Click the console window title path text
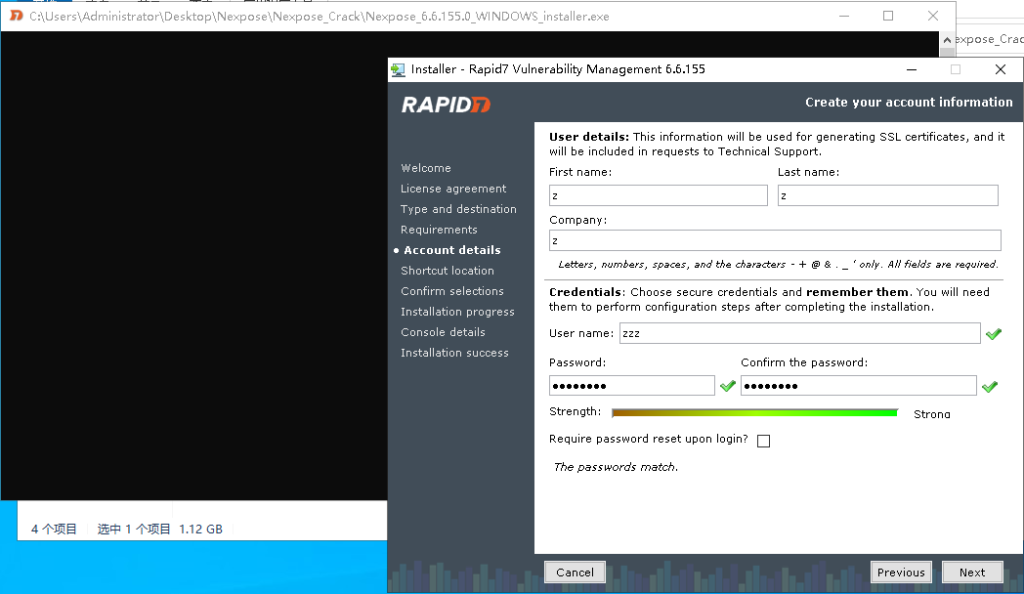Viewport: 1024px width, 594px height. [319, 16]
